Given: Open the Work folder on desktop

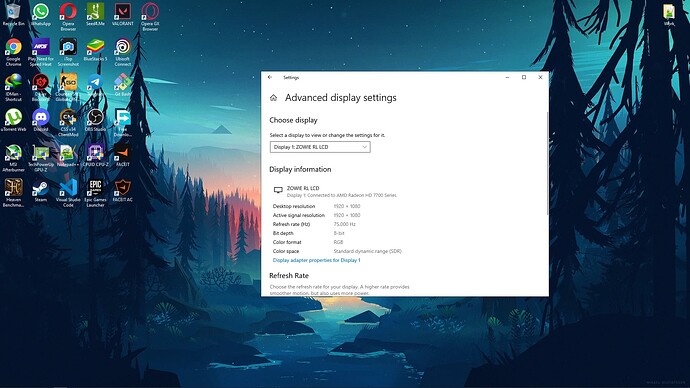Looking at the screenshot, I should [669, 15].
